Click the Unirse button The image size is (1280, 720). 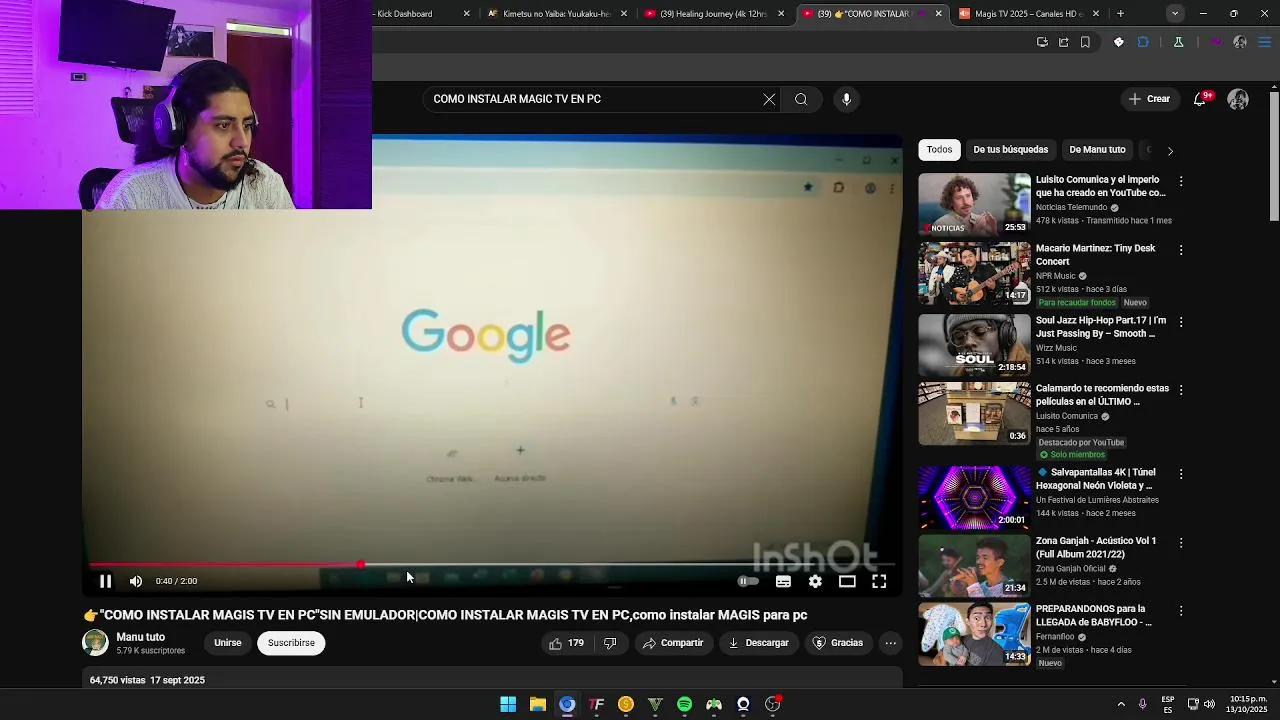tap(227, 643)
